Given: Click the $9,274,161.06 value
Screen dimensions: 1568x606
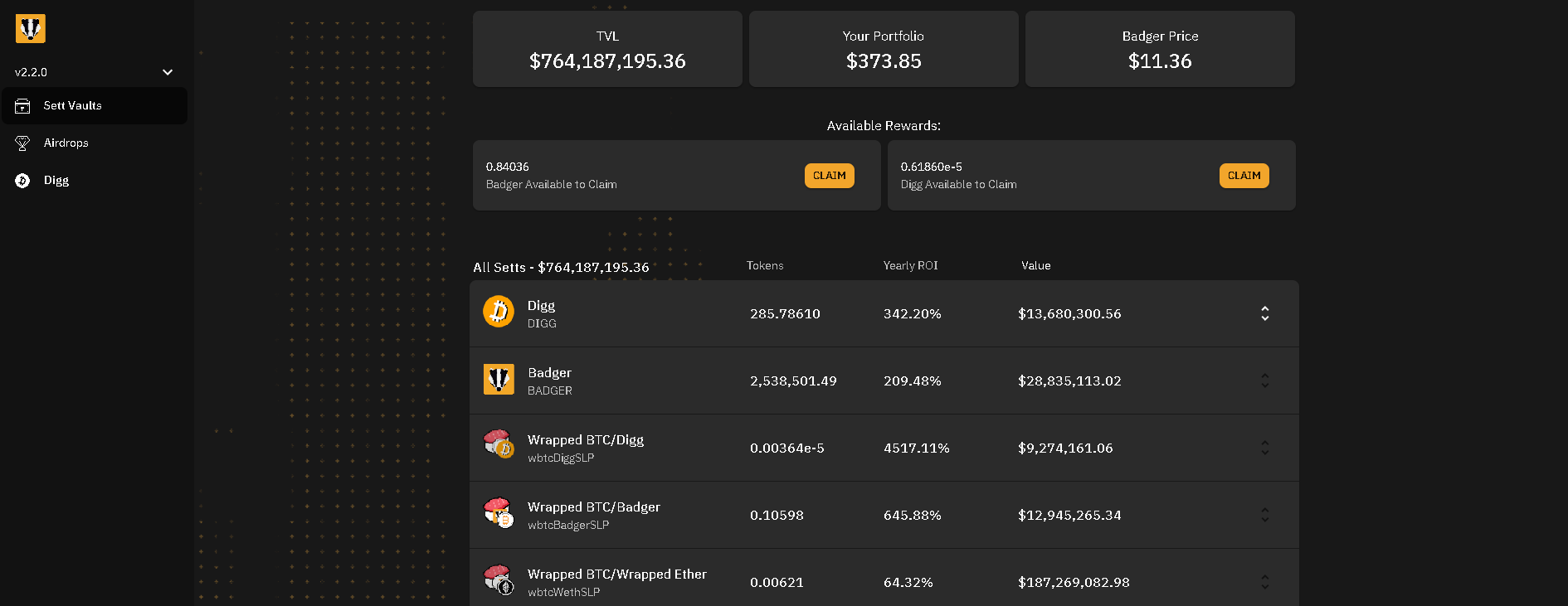Looking at the screenshot, I should point(1065,448).
